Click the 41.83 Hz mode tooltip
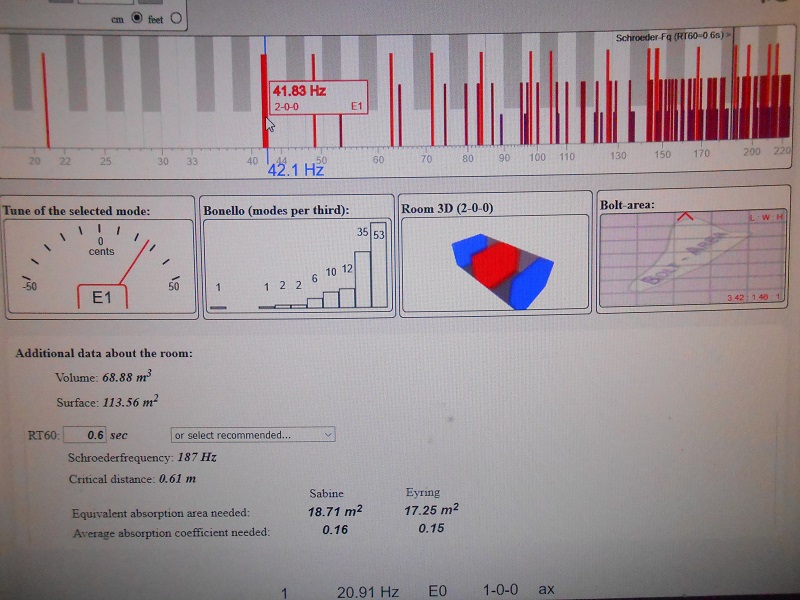This screenshot has height=600, width=800. pyautogui.click(x=318, y=97)
